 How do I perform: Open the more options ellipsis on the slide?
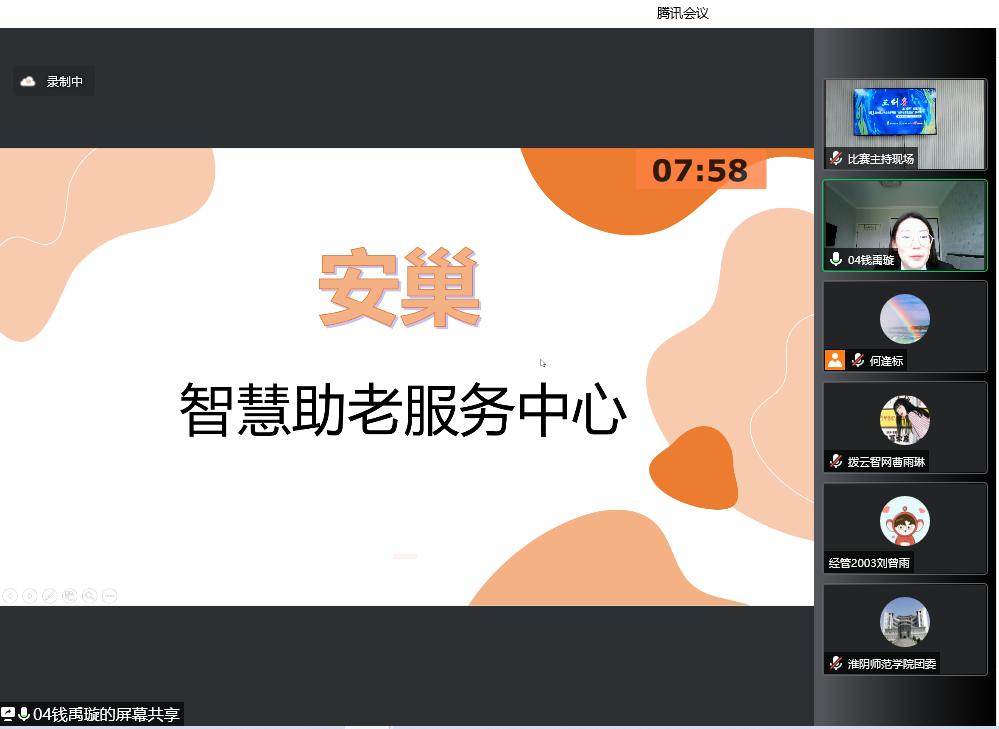click(x=110, y=596)
